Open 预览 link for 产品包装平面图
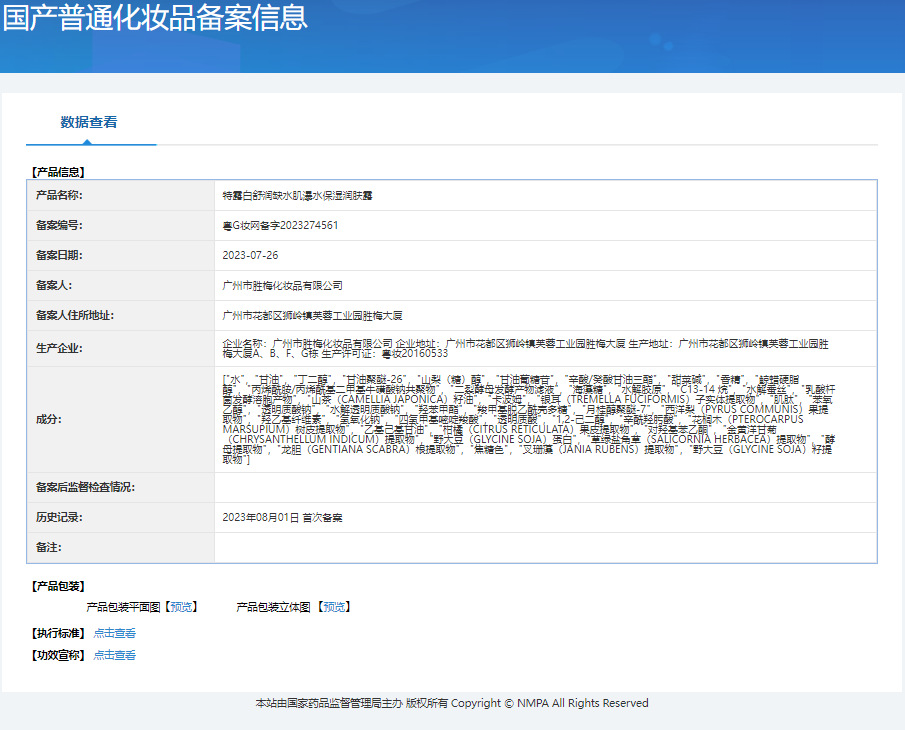The image size is (905, 730). (181, 607)
